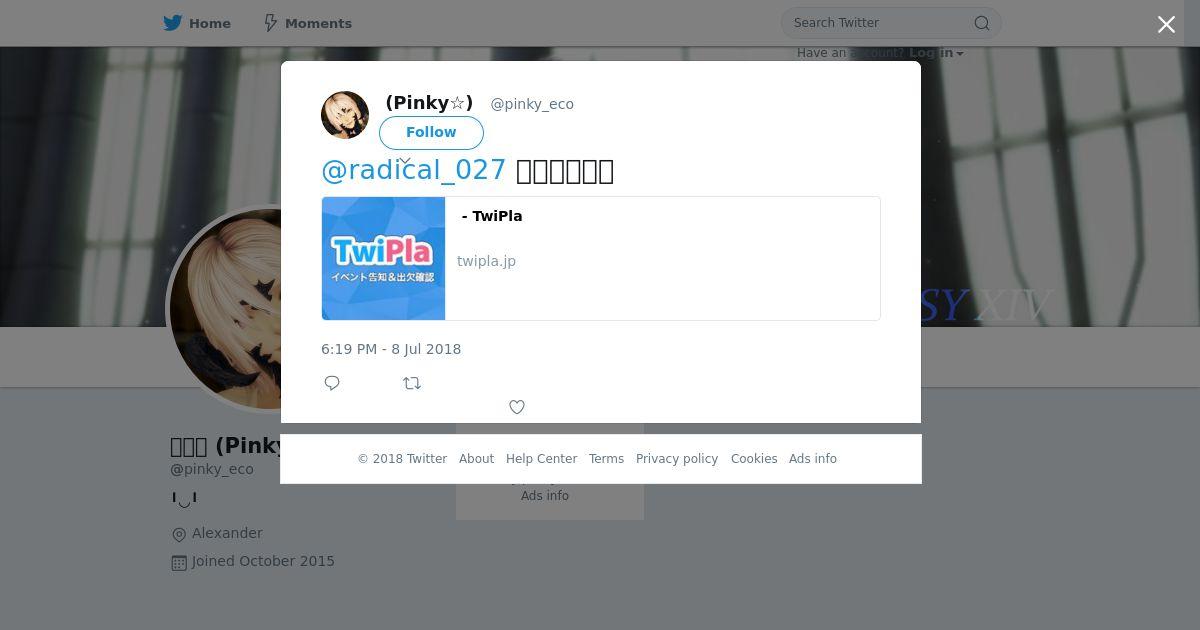The height and width of the screenshot is (630, 1200).
Task: Click the Twitter bird Home icon
Action: pyautogui.click(x=173, y=23)
